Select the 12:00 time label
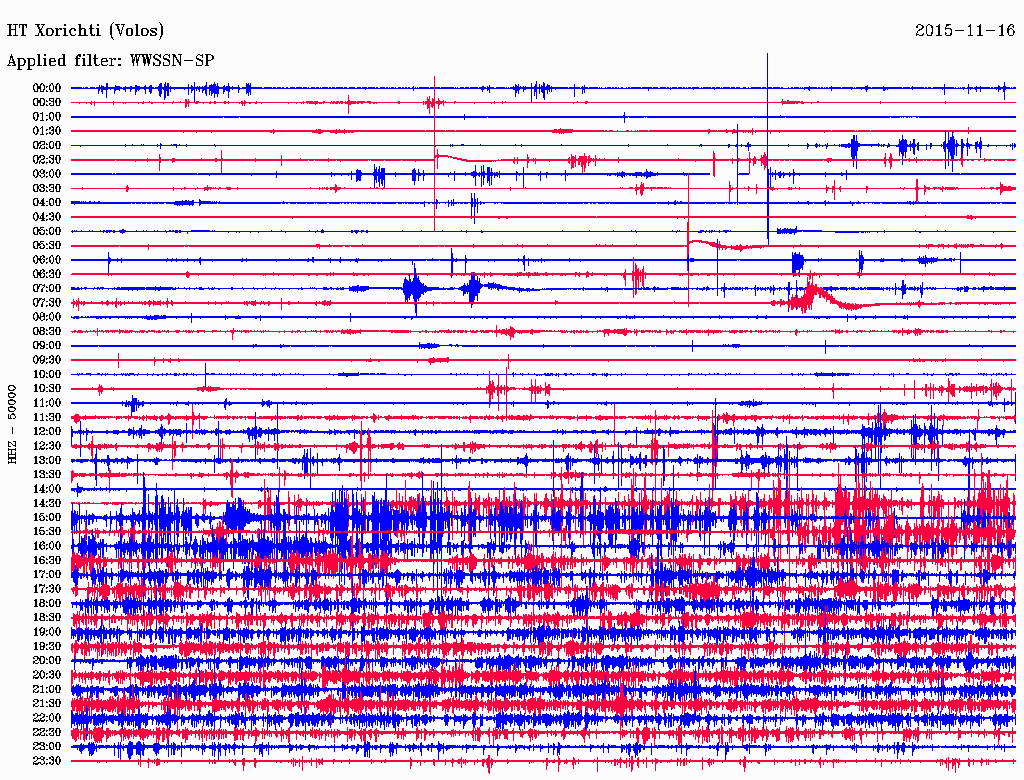 (47, 432)
